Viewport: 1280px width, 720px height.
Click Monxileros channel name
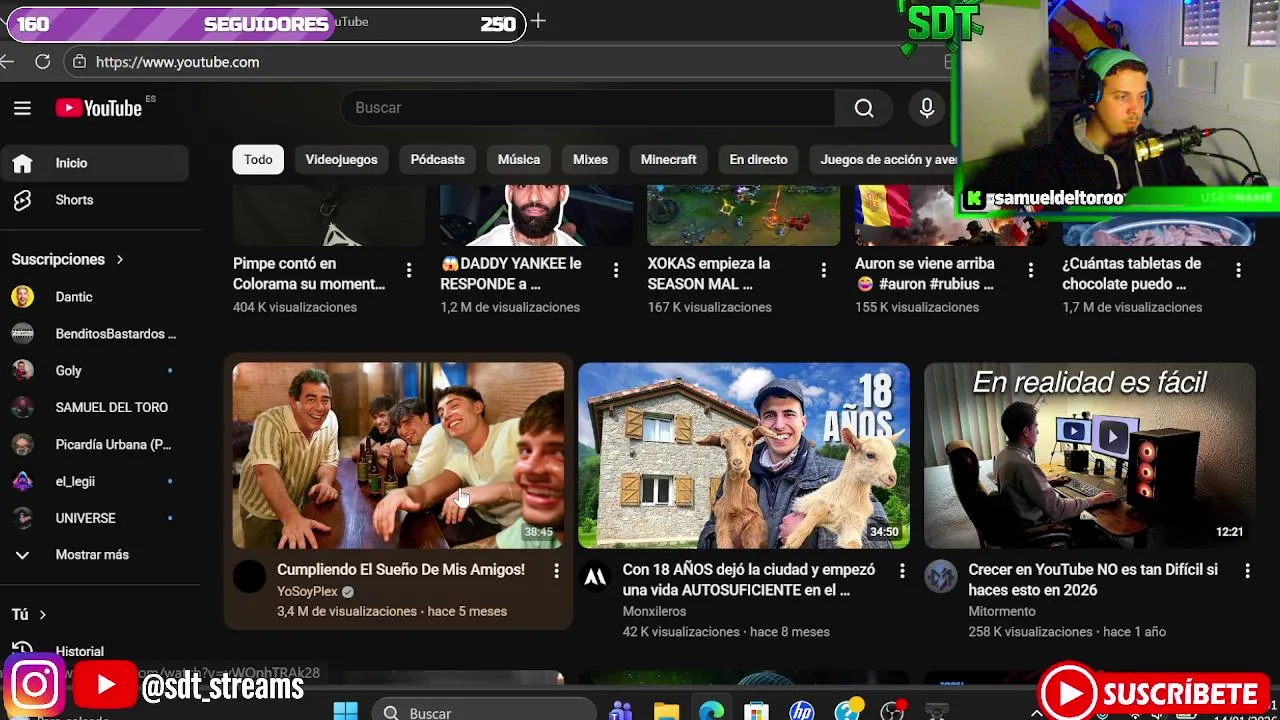(654, 612)
